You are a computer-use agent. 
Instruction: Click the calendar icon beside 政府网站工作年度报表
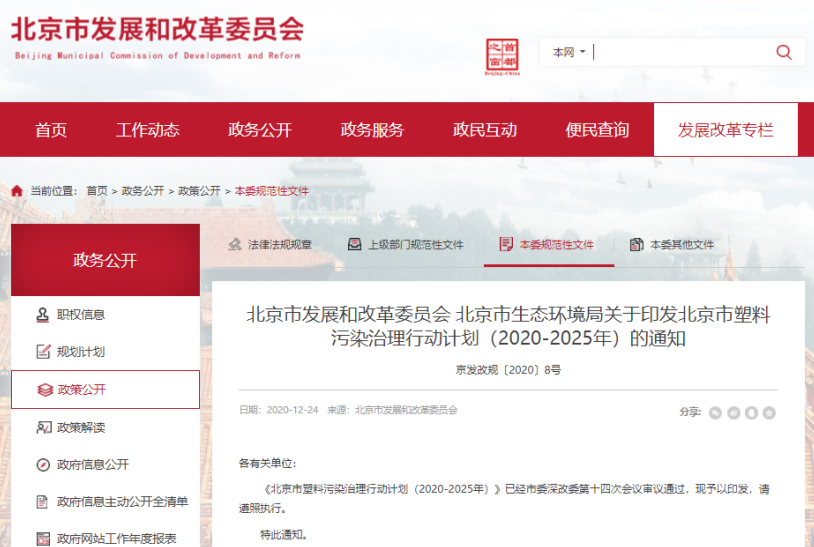pyautogui.click(x=43, y=539)
